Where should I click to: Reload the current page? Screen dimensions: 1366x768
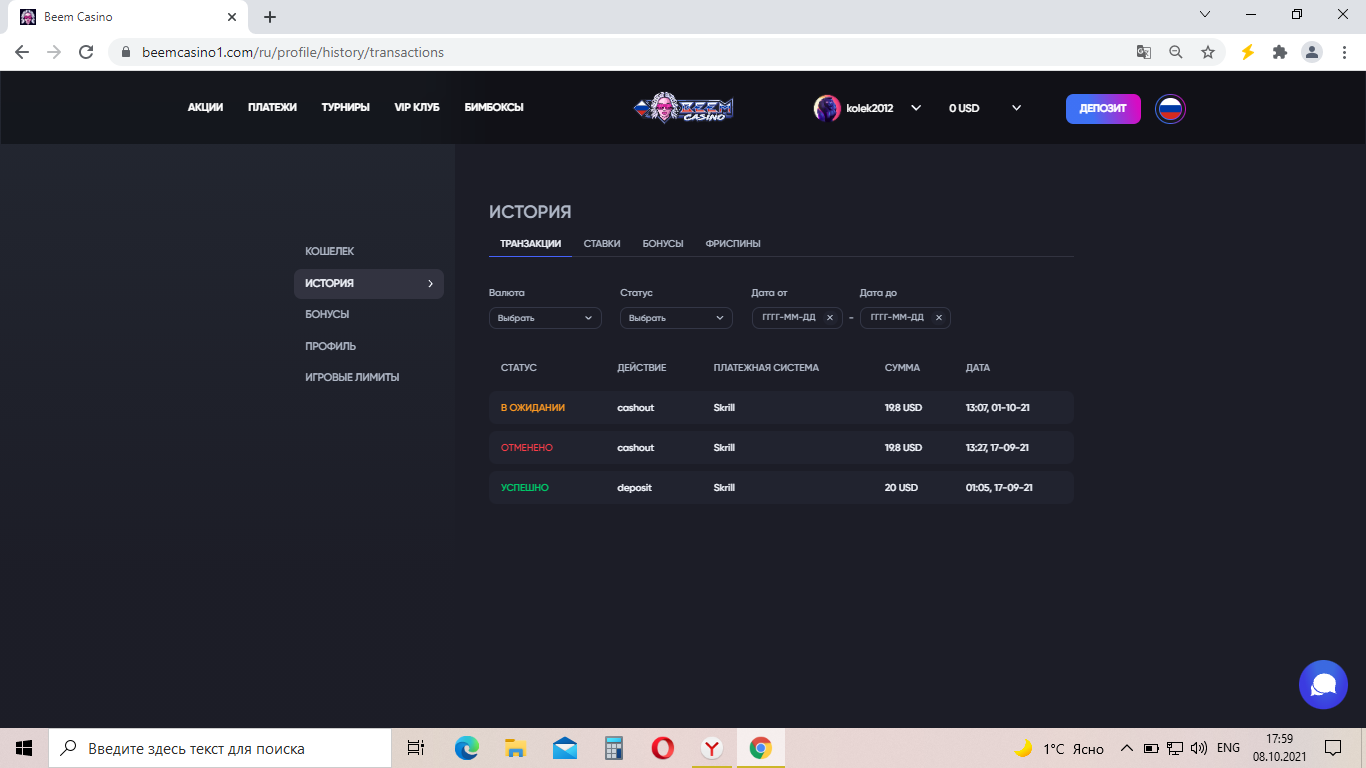[86, 52]
